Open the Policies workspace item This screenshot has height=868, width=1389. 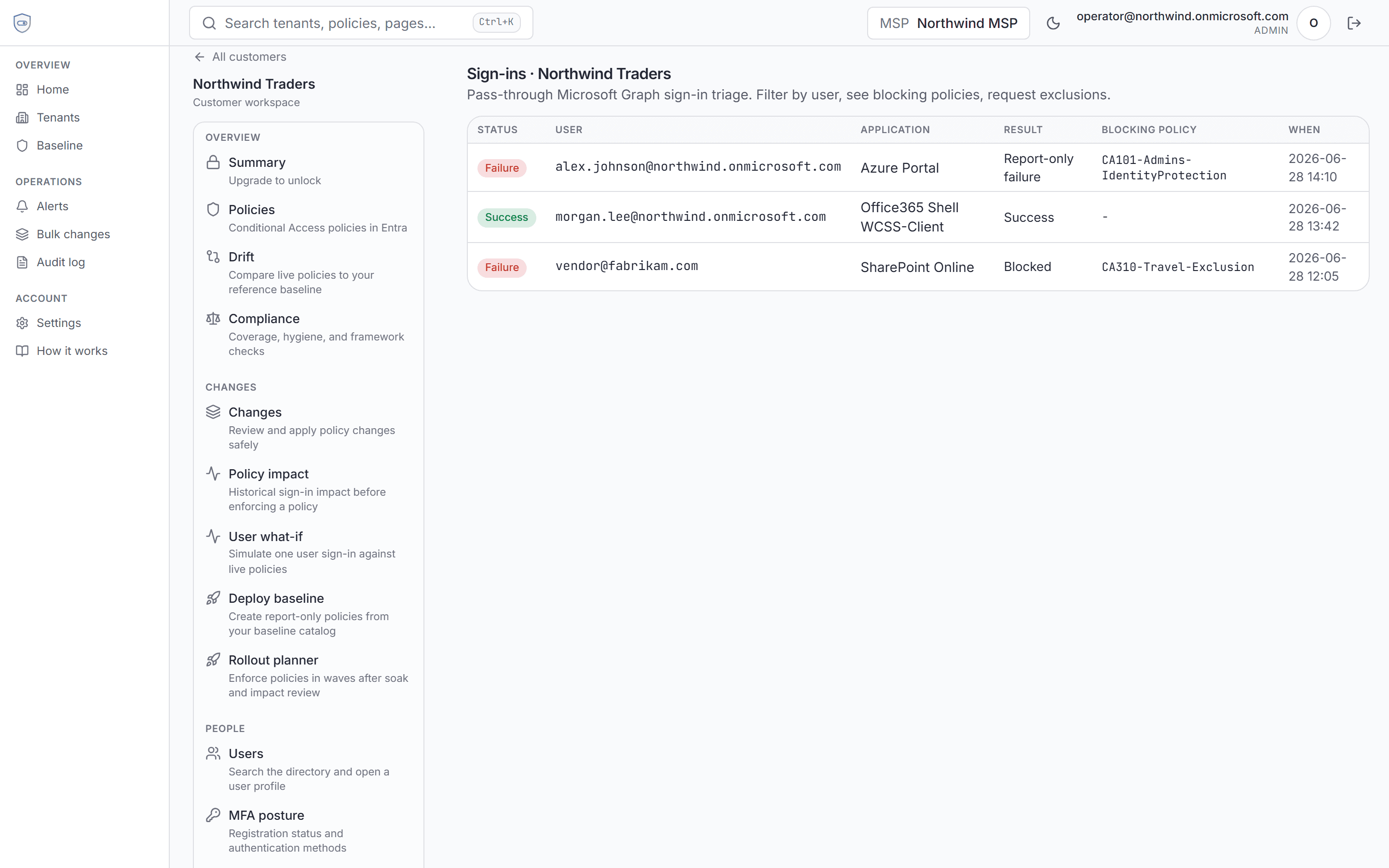click(x=309, y=218)
